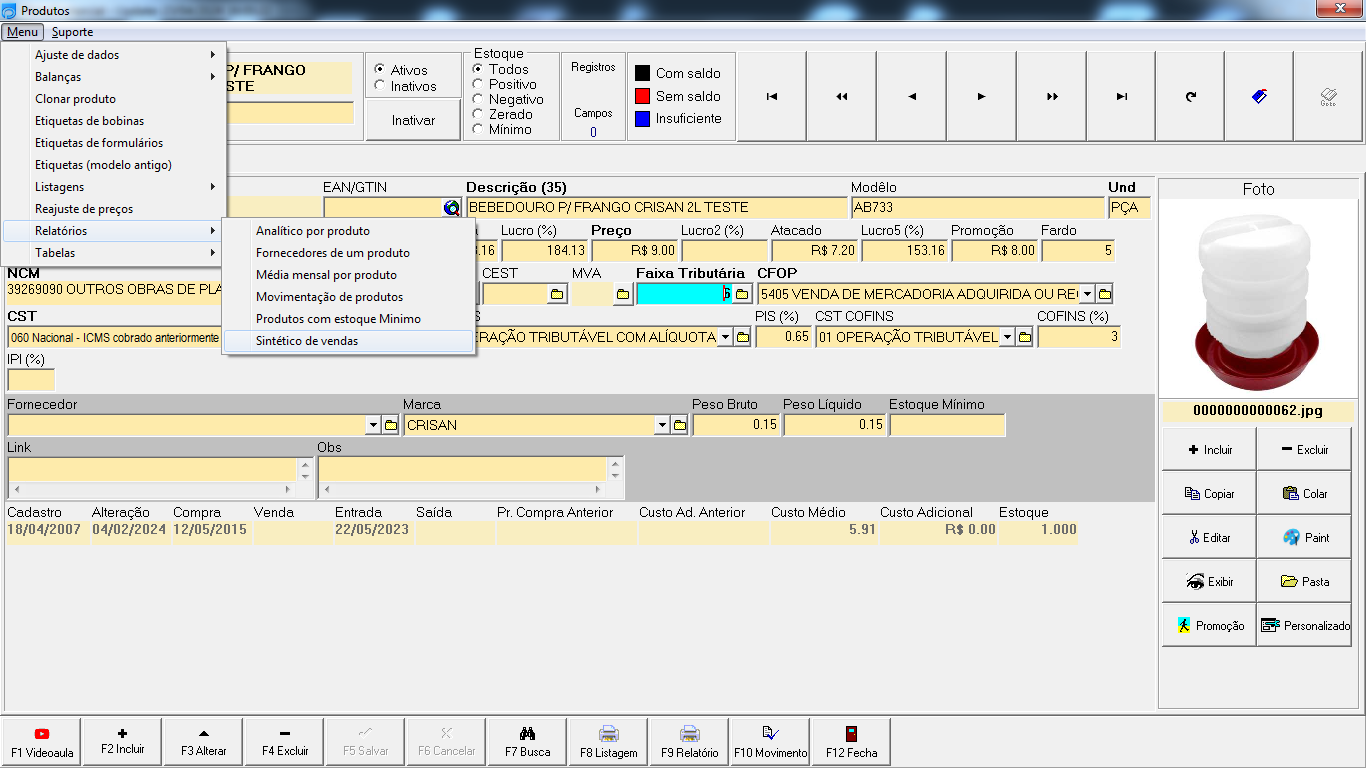This screenshot has width=1366, height=768.
Task: Expand the Marca dropdown
Action: 662,425
